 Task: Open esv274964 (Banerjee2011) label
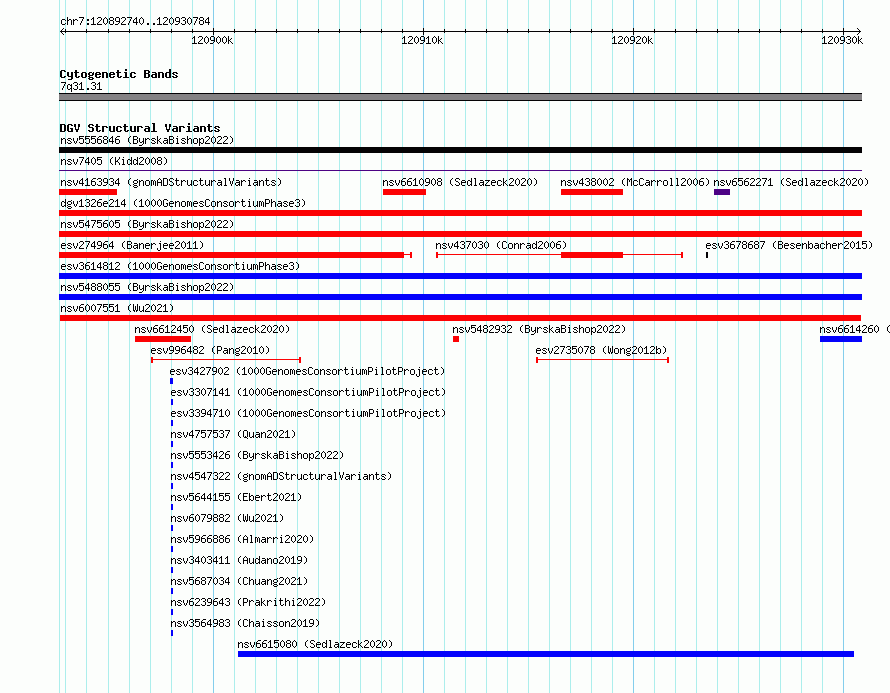[132, 245]
